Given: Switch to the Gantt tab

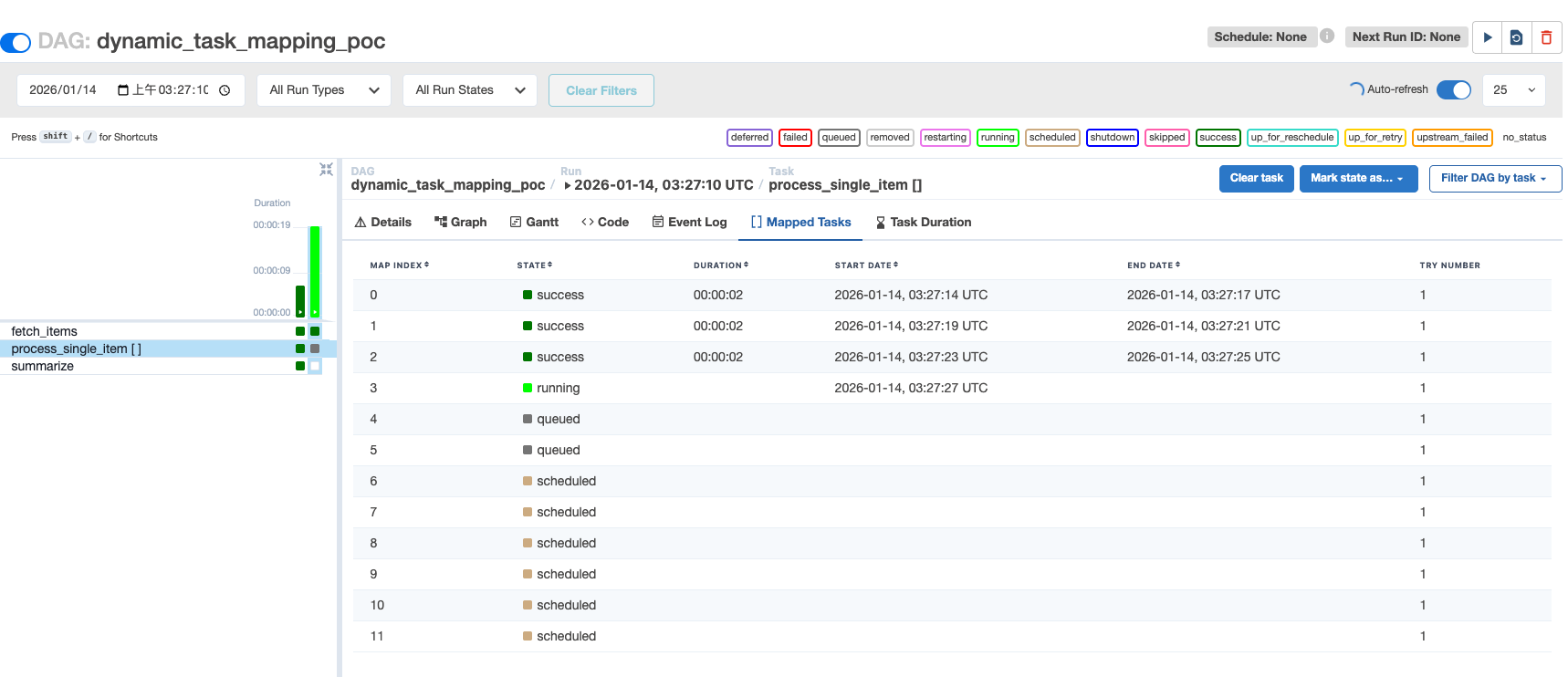Looking at the screenshot, I should (534, 223).
